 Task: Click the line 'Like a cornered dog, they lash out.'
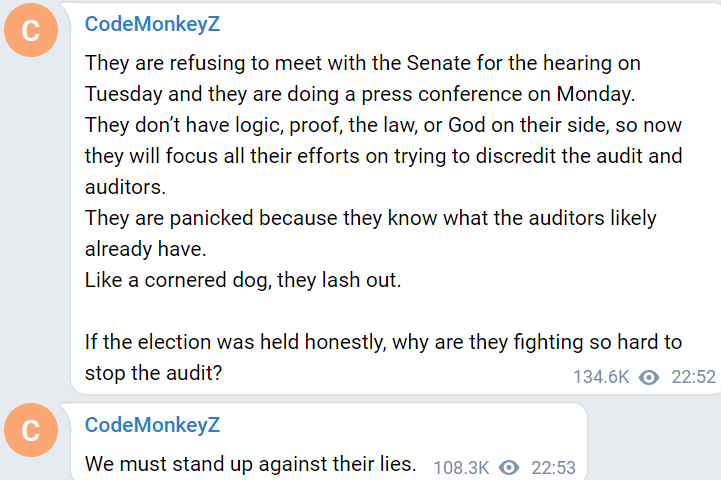(x=242, y=280)
